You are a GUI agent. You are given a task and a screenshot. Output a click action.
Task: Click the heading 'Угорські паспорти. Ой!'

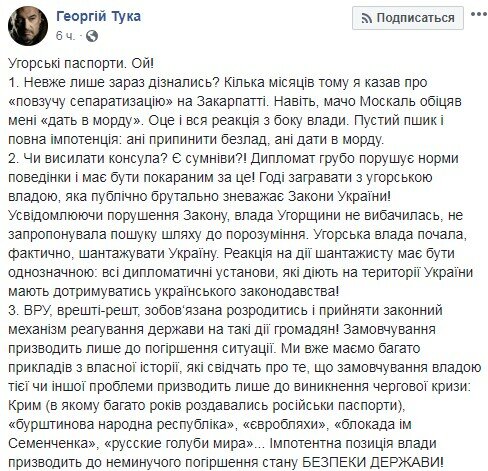click(81, 63)
